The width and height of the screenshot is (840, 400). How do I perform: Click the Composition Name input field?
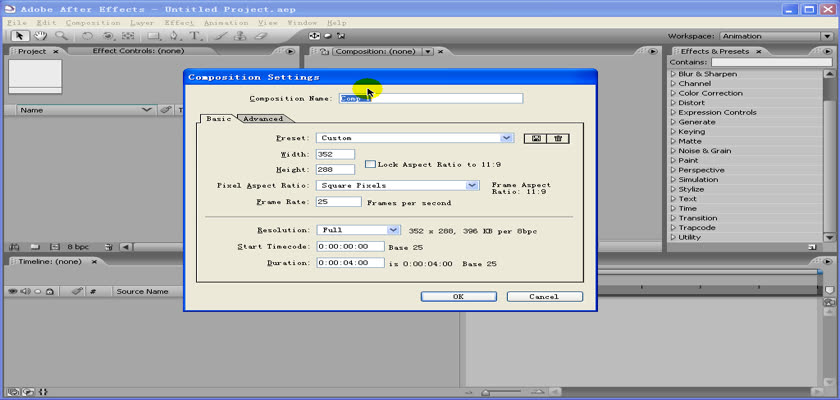431,99
